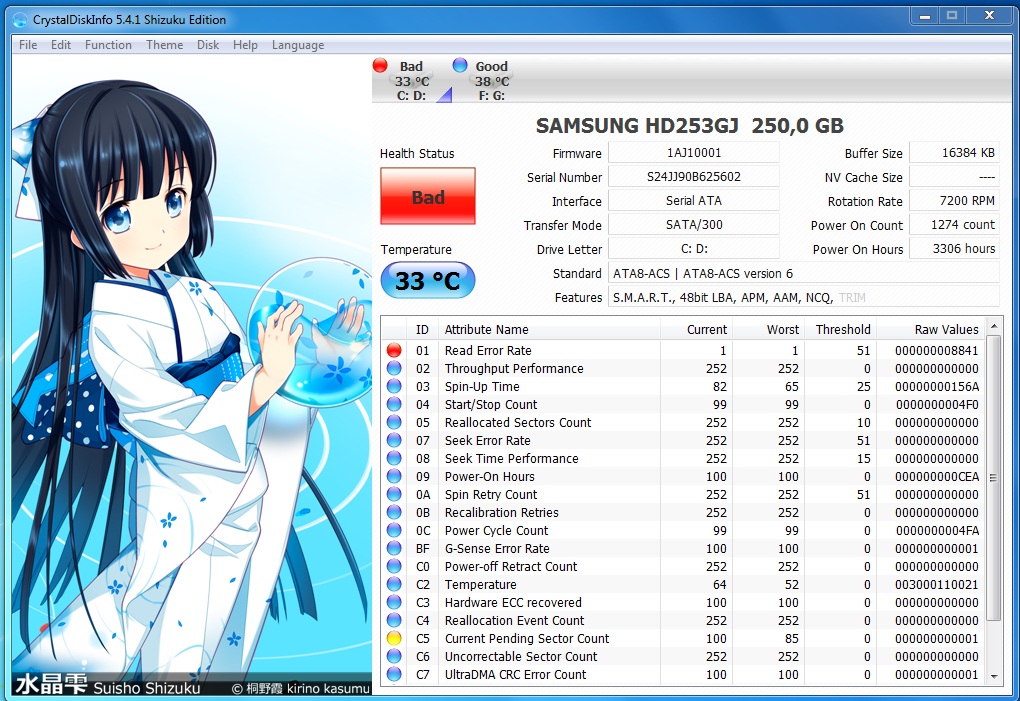Open the File menu

pyautogui.click(x=28, y=45)
